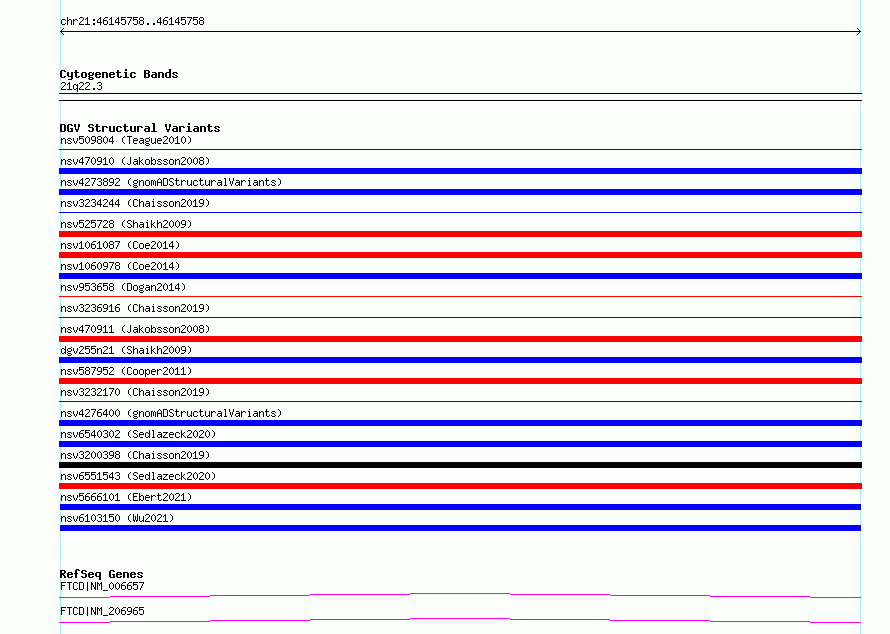Open variant nsv470910 (Jakobsson2008)

click(135, 161)
